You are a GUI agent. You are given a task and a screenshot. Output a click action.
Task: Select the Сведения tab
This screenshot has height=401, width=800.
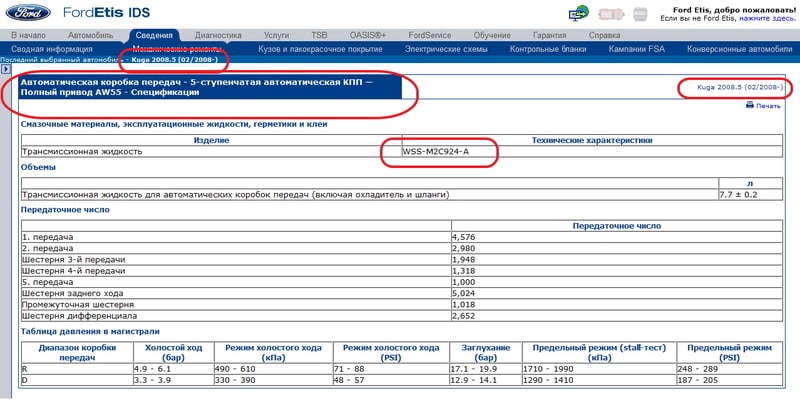coord(154,35)
